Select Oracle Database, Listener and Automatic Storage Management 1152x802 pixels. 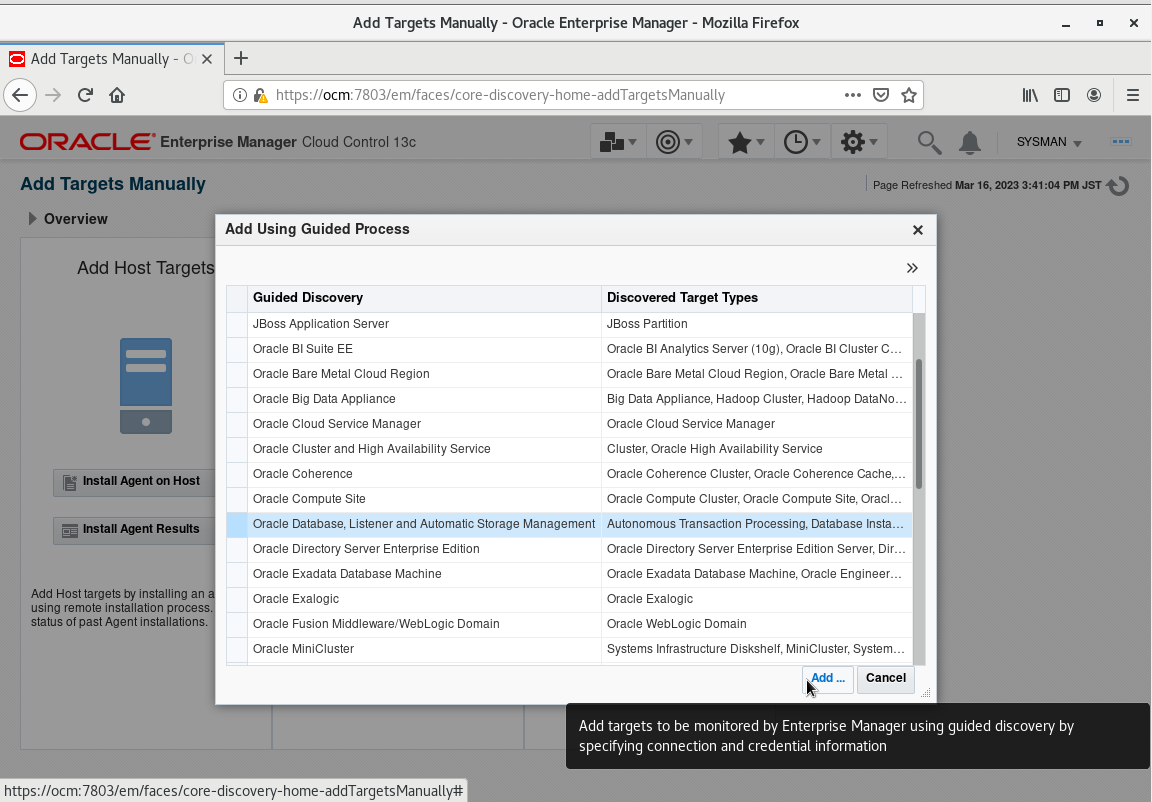tap(423, 524)
